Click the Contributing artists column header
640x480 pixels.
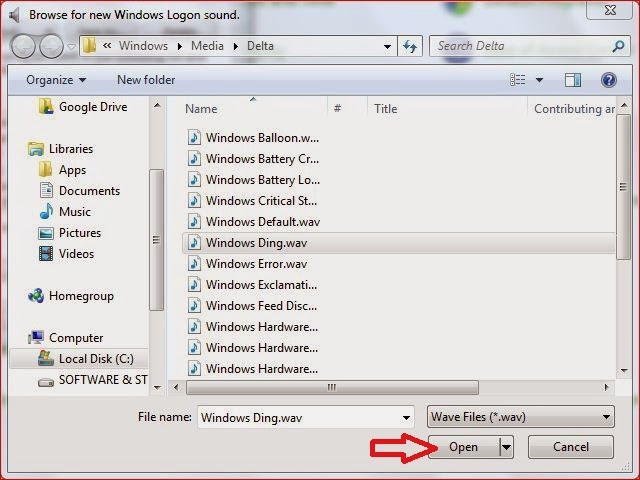[572, 109]
